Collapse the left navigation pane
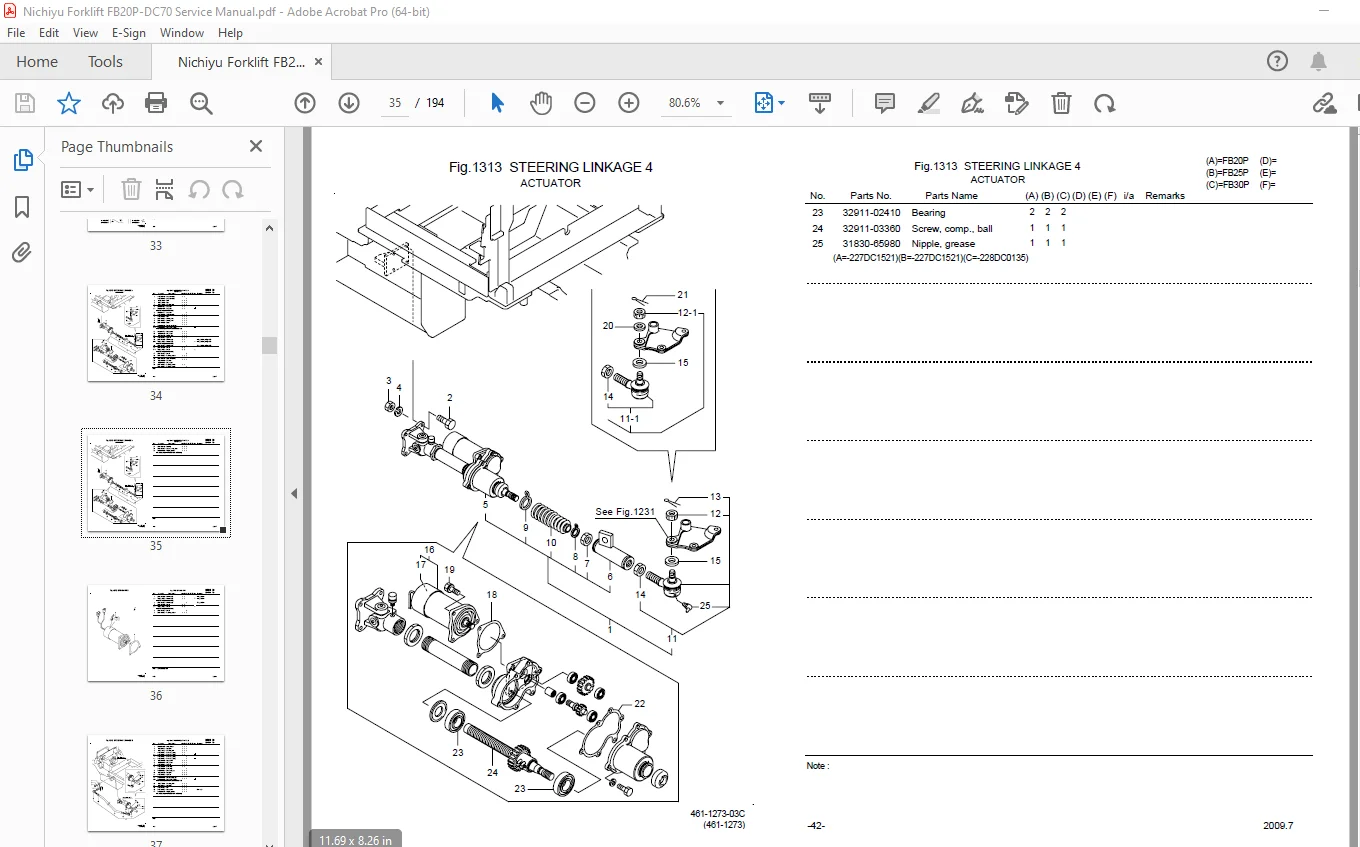The image size is (1360, 847). click(295, 493)
